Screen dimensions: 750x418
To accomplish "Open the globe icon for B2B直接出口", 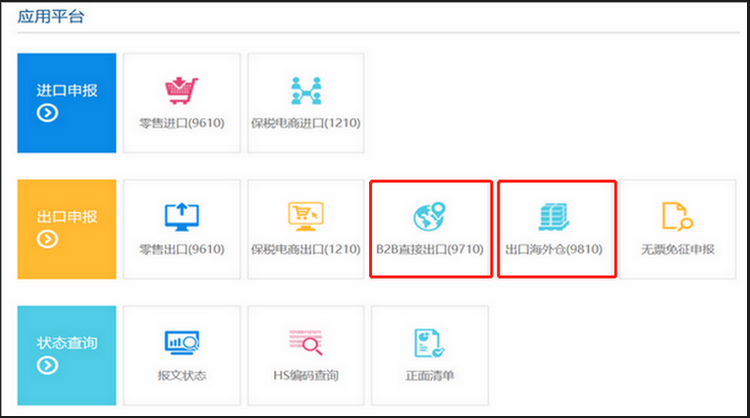I will click(x=430, y=217).
